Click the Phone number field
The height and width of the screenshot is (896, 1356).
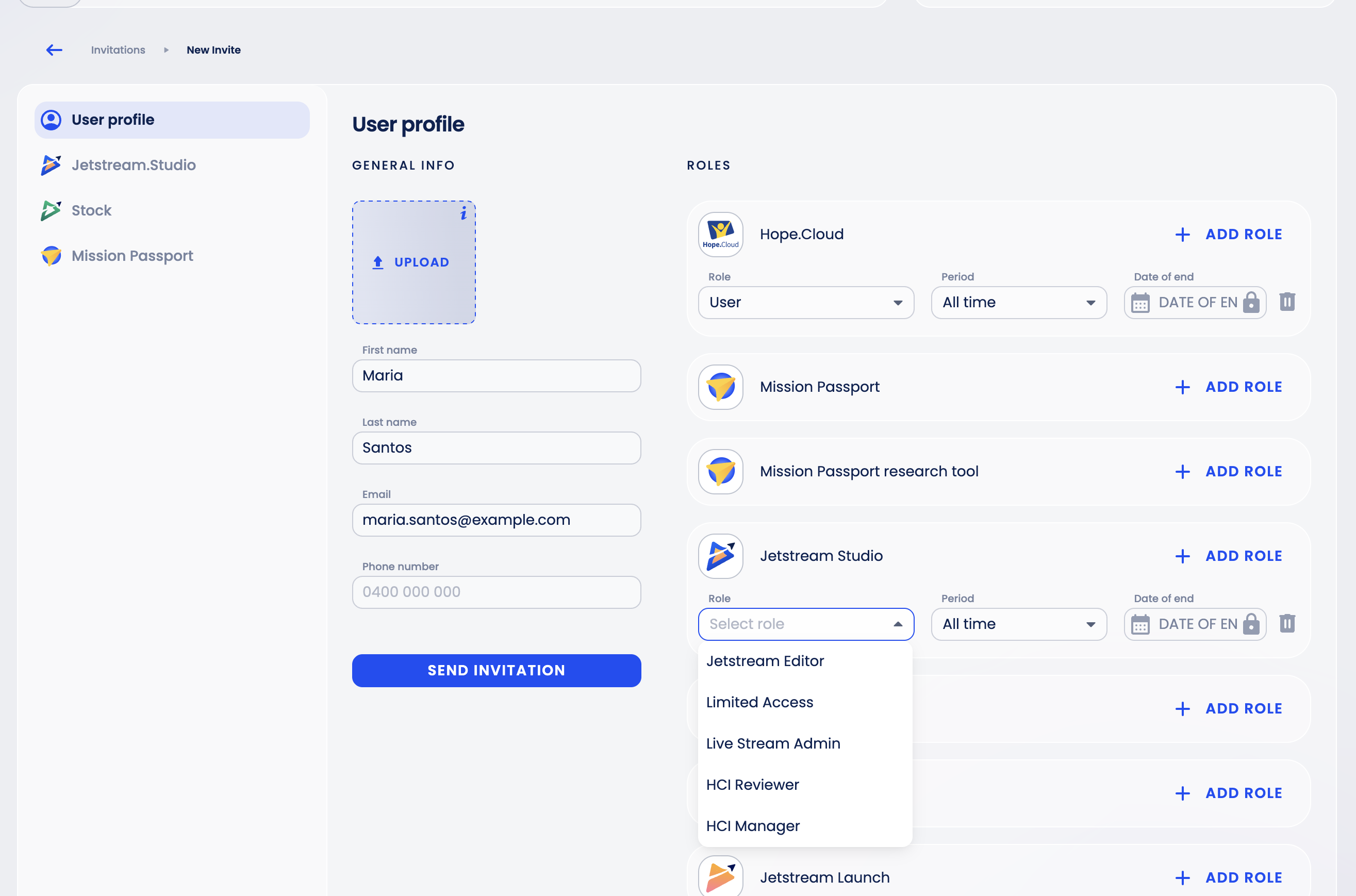(496, 592)
